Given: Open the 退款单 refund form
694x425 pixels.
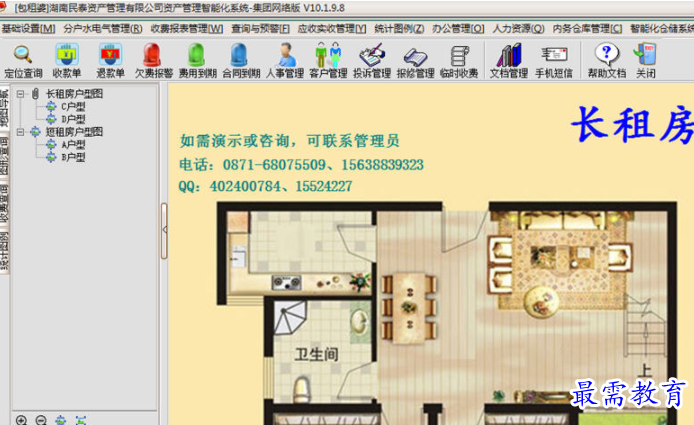Looking at the screenshot, I should (110, 61).
